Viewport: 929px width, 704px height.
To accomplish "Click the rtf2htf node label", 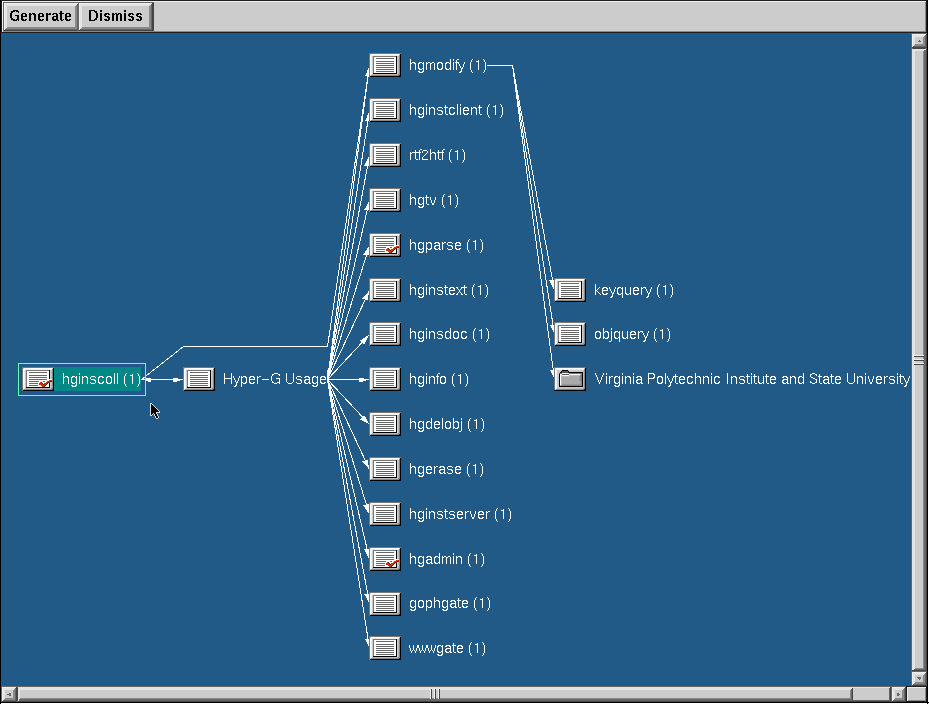I will click(x=437, y=155).
